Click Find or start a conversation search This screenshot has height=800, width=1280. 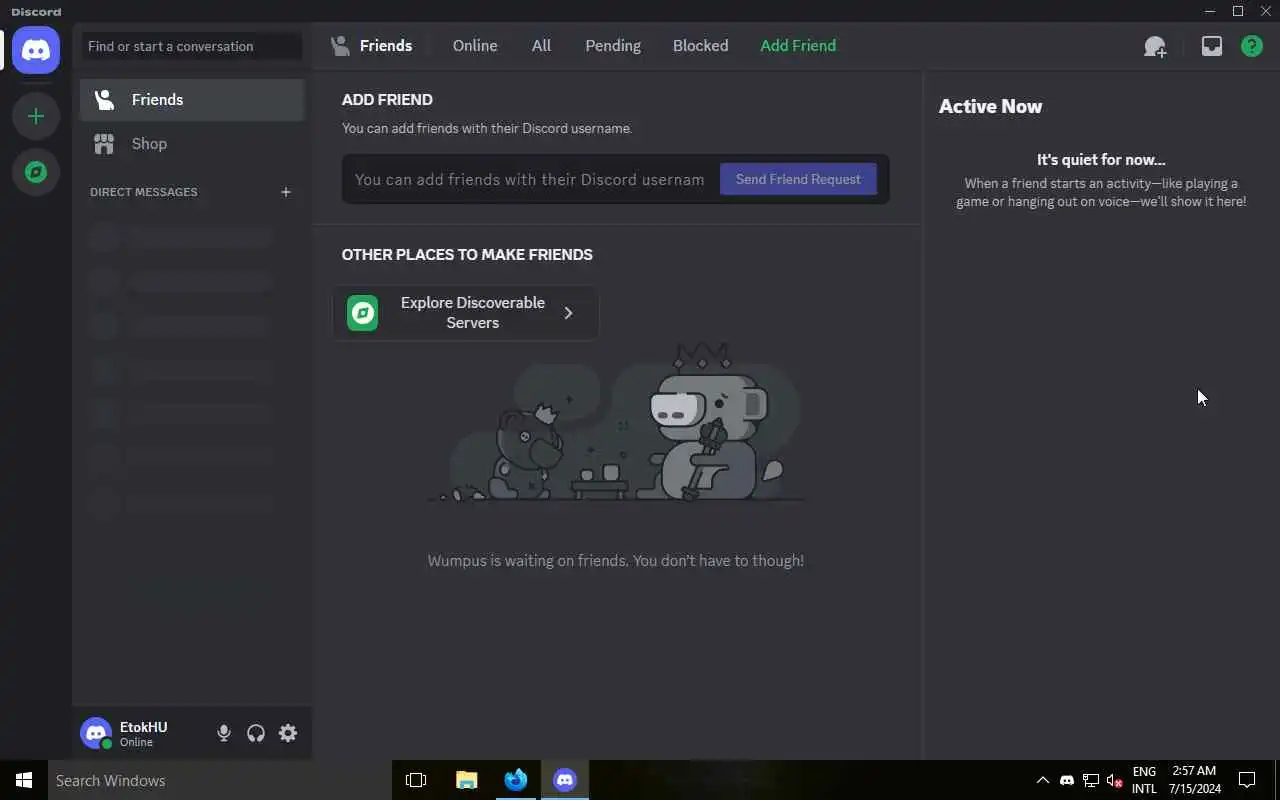(192, 46)
